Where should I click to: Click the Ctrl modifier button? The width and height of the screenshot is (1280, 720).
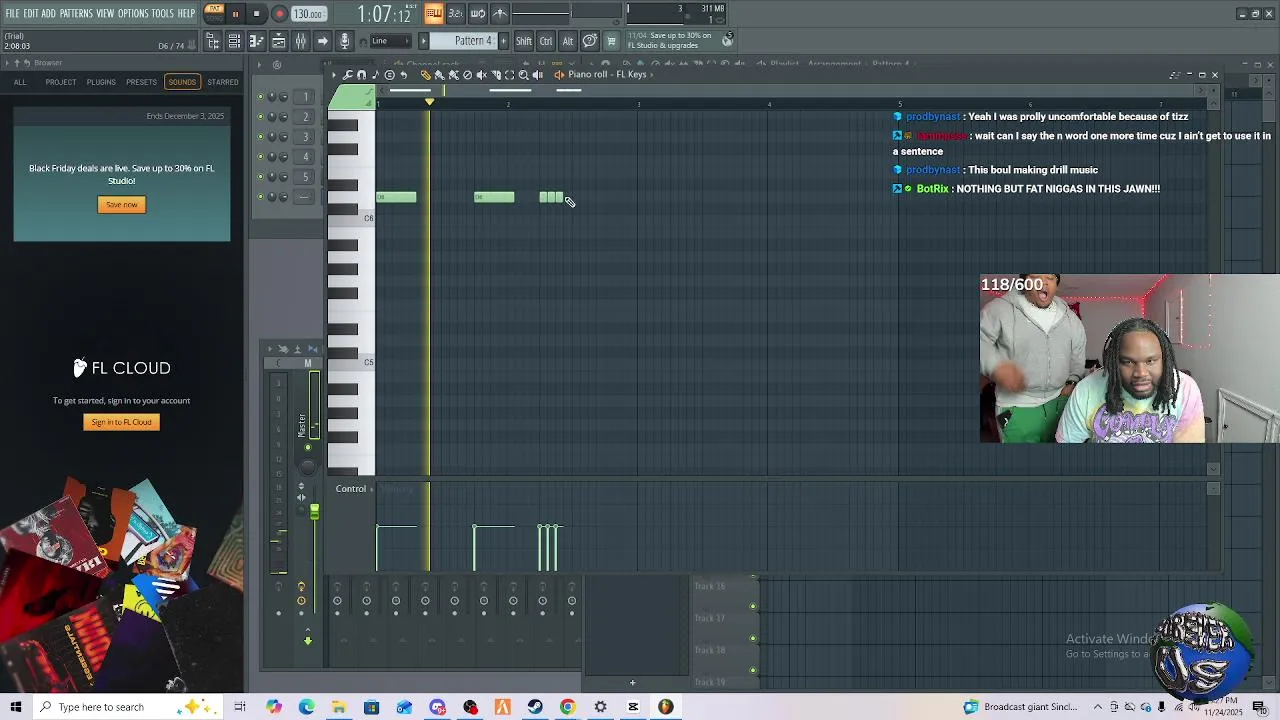[546, 41]
